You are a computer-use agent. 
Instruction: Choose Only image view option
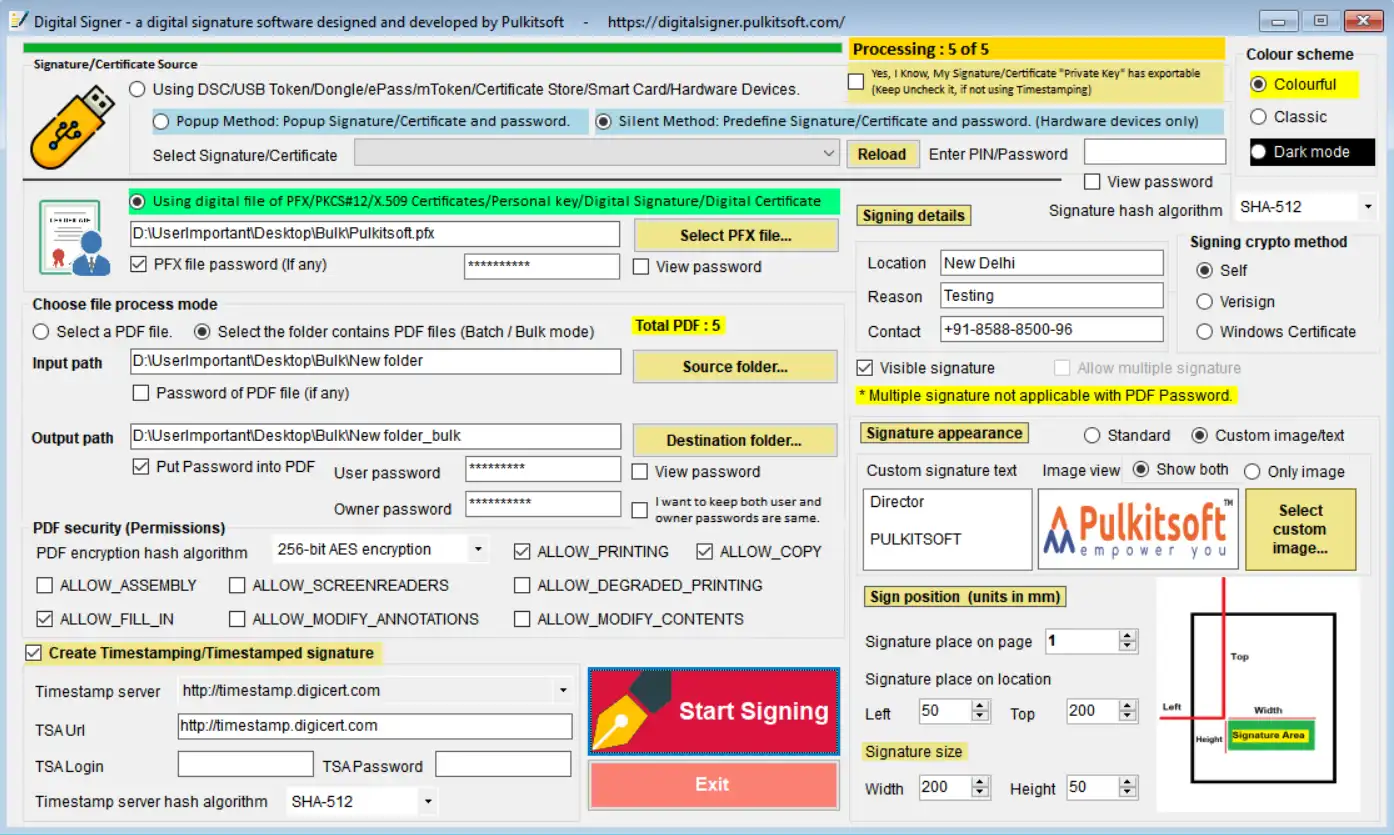click(1252, 471)
